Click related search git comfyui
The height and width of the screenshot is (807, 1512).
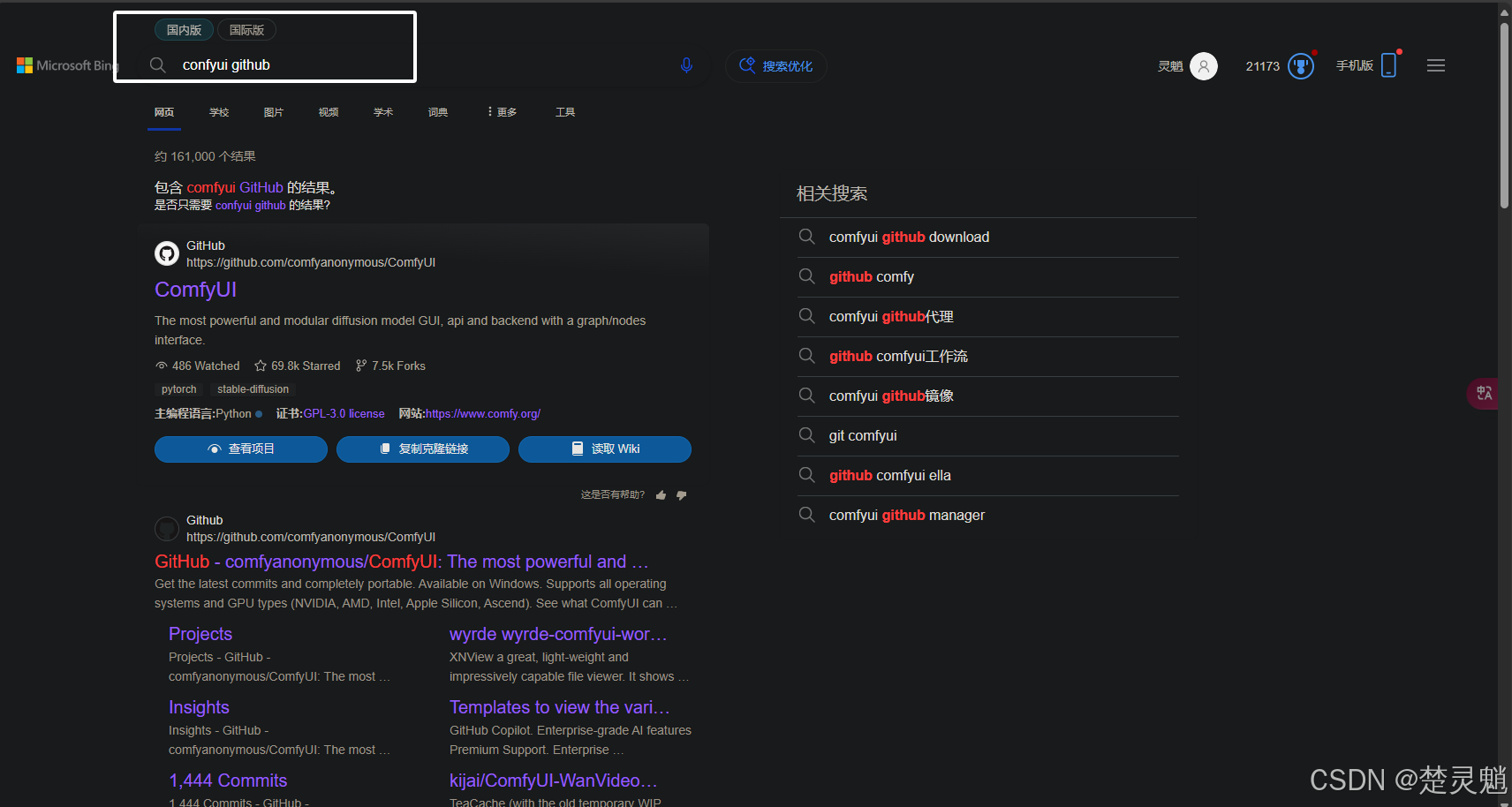click(988, 436)
